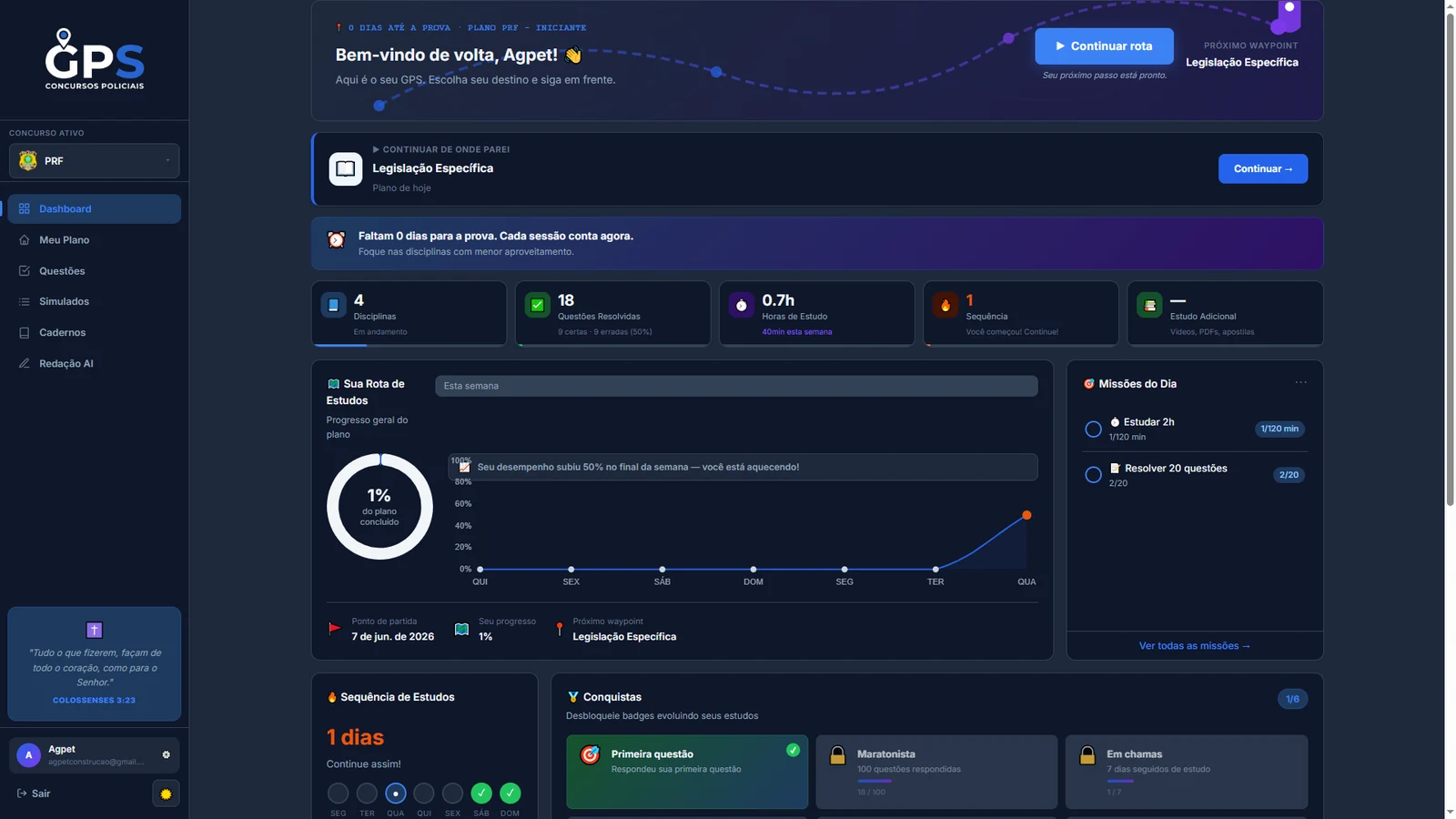Click the Agpet profile avatar
The width and height of the screenshot is (1456, 819).
[x=28, y=755]
